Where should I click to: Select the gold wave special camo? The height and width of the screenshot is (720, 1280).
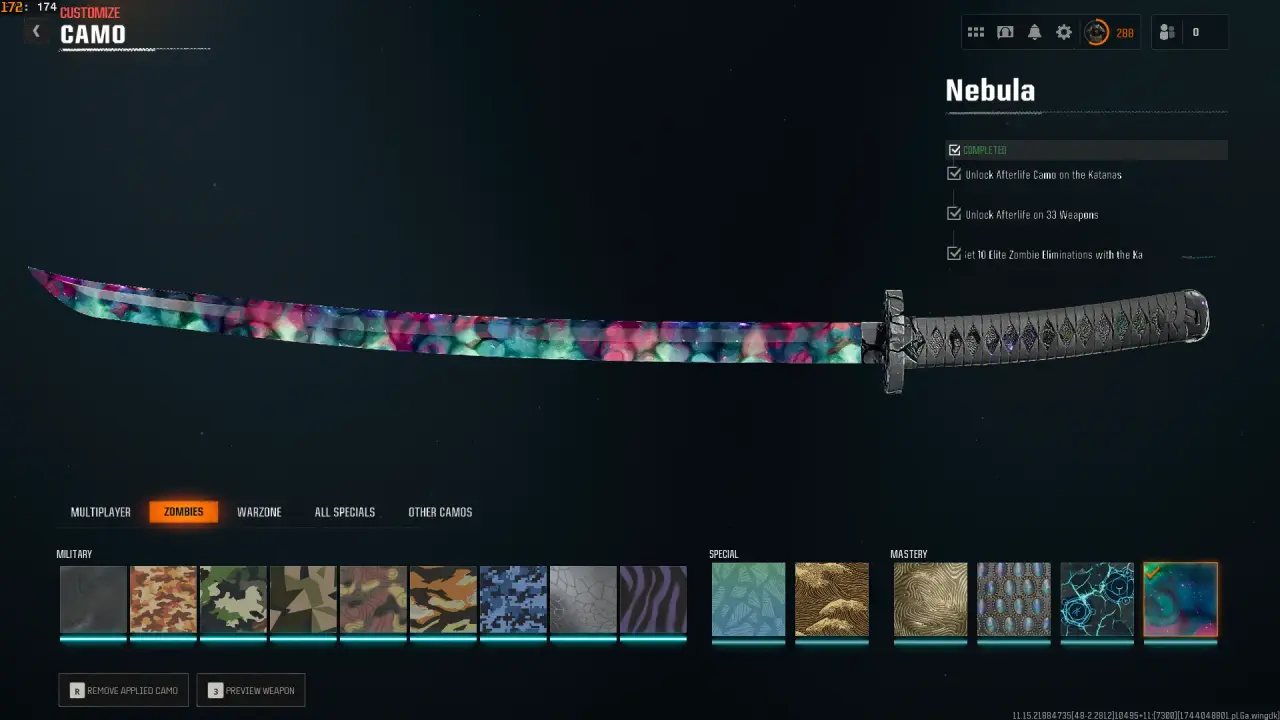point(832,600)
